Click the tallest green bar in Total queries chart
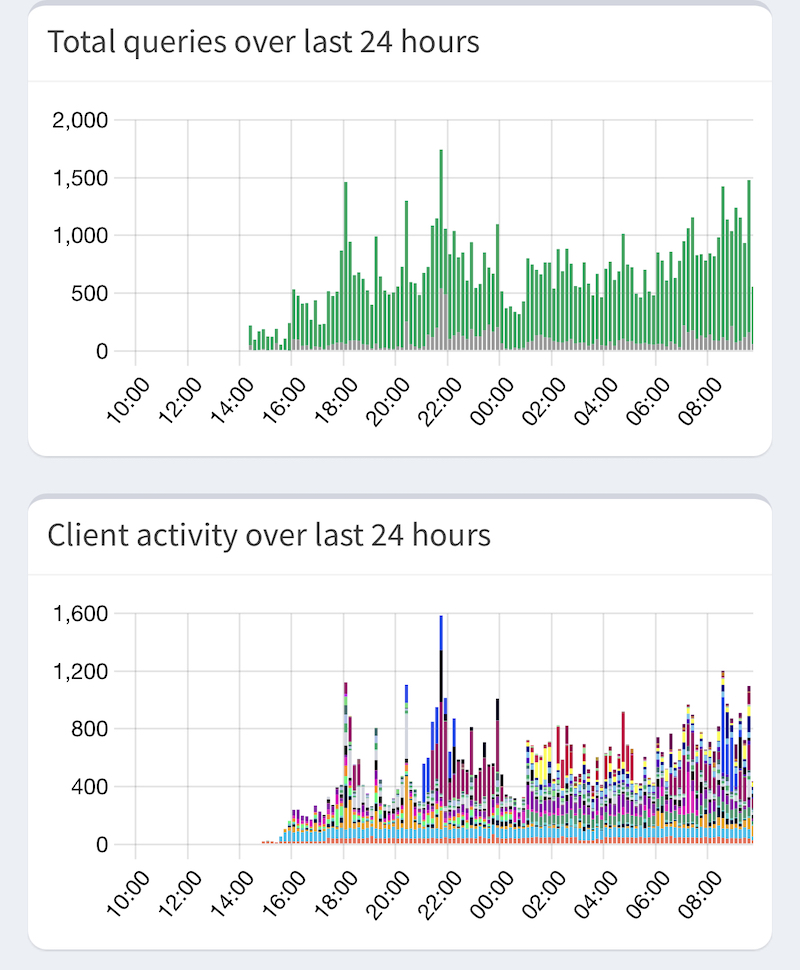The image size is (800, 970). click(x=441, y=250)
